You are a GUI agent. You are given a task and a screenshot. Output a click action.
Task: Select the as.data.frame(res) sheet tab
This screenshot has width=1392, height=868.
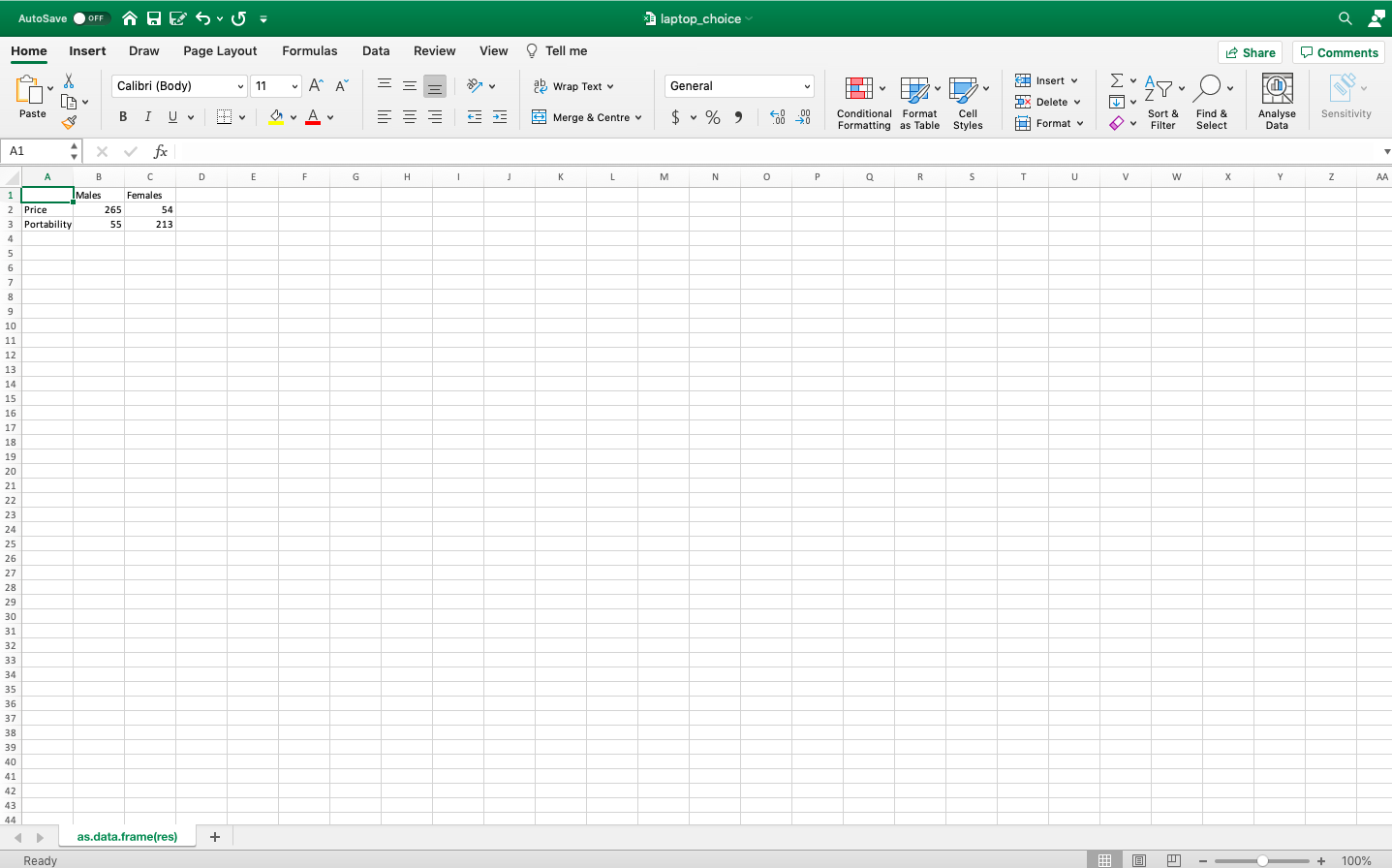(127, 837)
